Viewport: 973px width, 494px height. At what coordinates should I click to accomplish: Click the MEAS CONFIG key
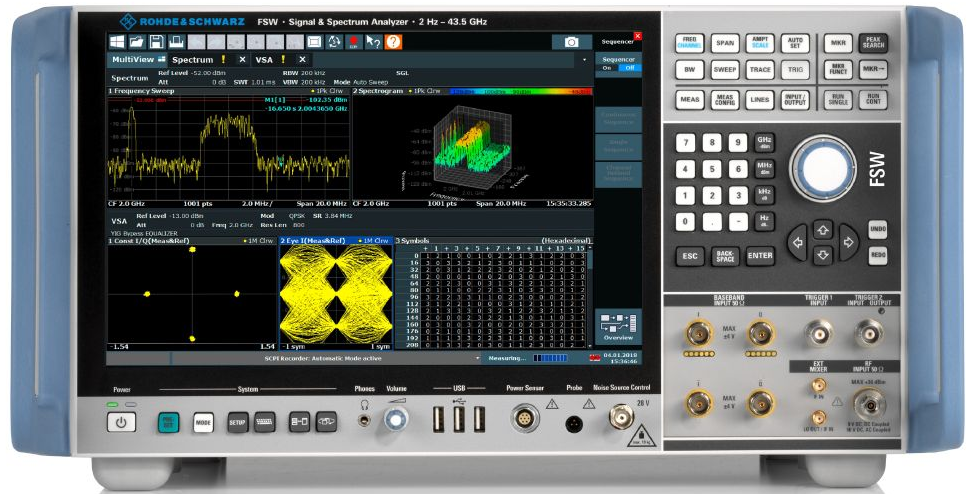point(725,99)
